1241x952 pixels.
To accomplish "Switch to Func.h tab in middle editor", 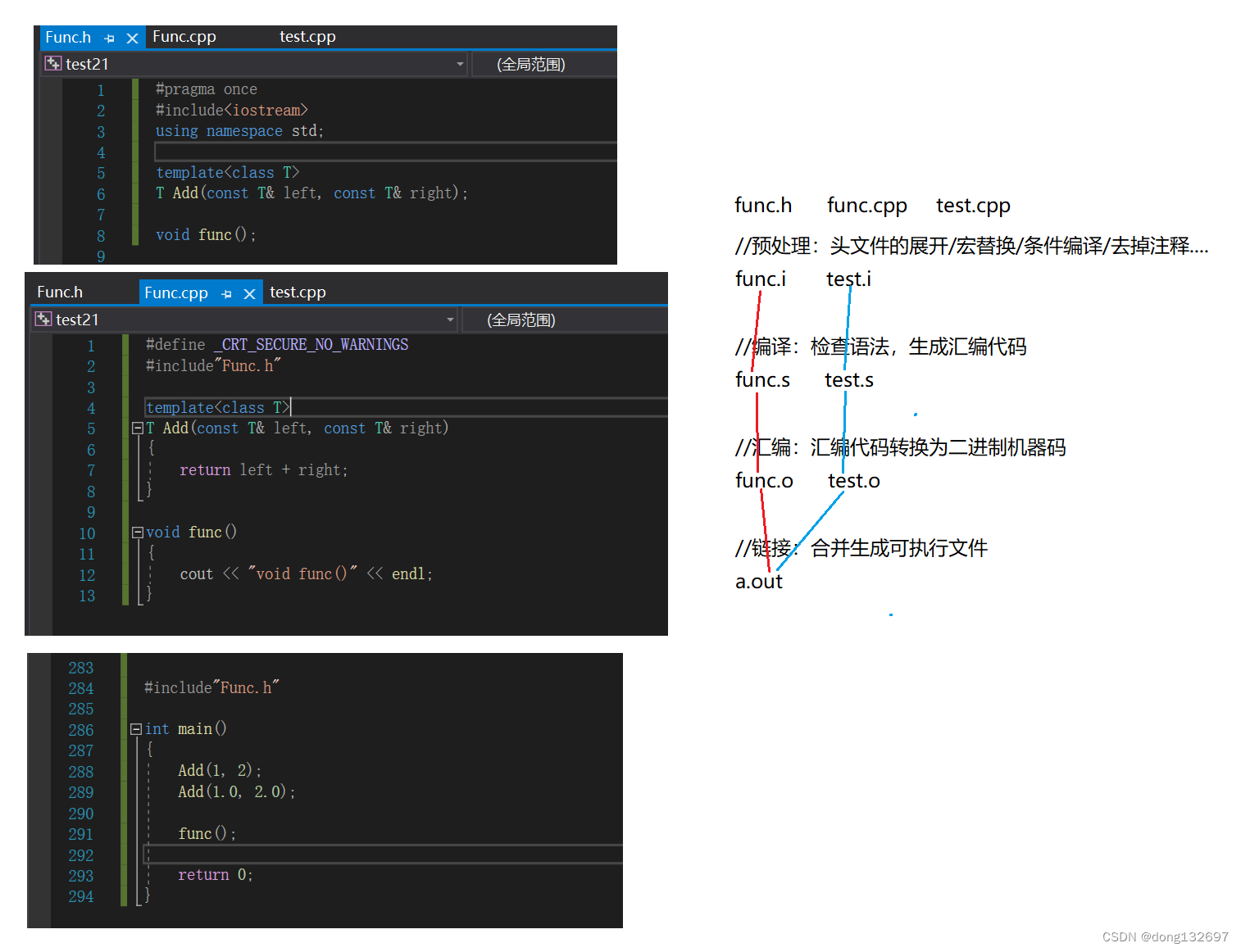I will coord(60,292).
